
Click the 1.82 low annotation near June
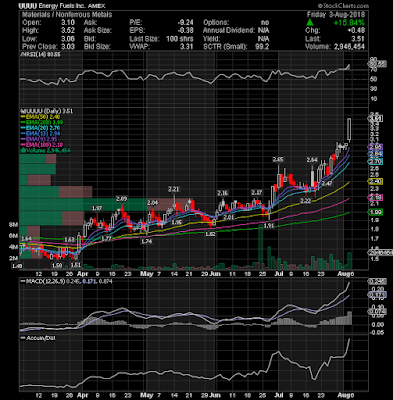click(210, 234)
